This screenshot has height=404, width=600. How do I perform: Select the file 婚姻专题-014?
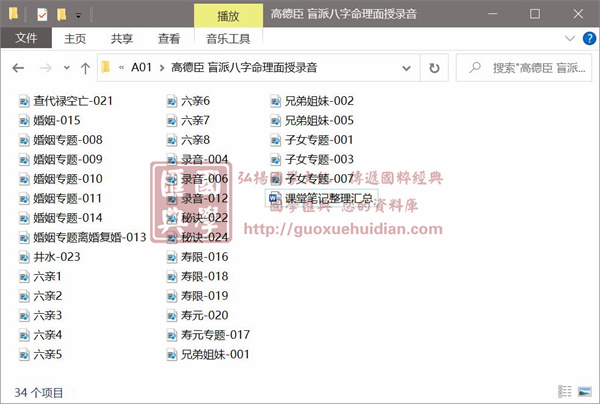click(x=61, y=218)
